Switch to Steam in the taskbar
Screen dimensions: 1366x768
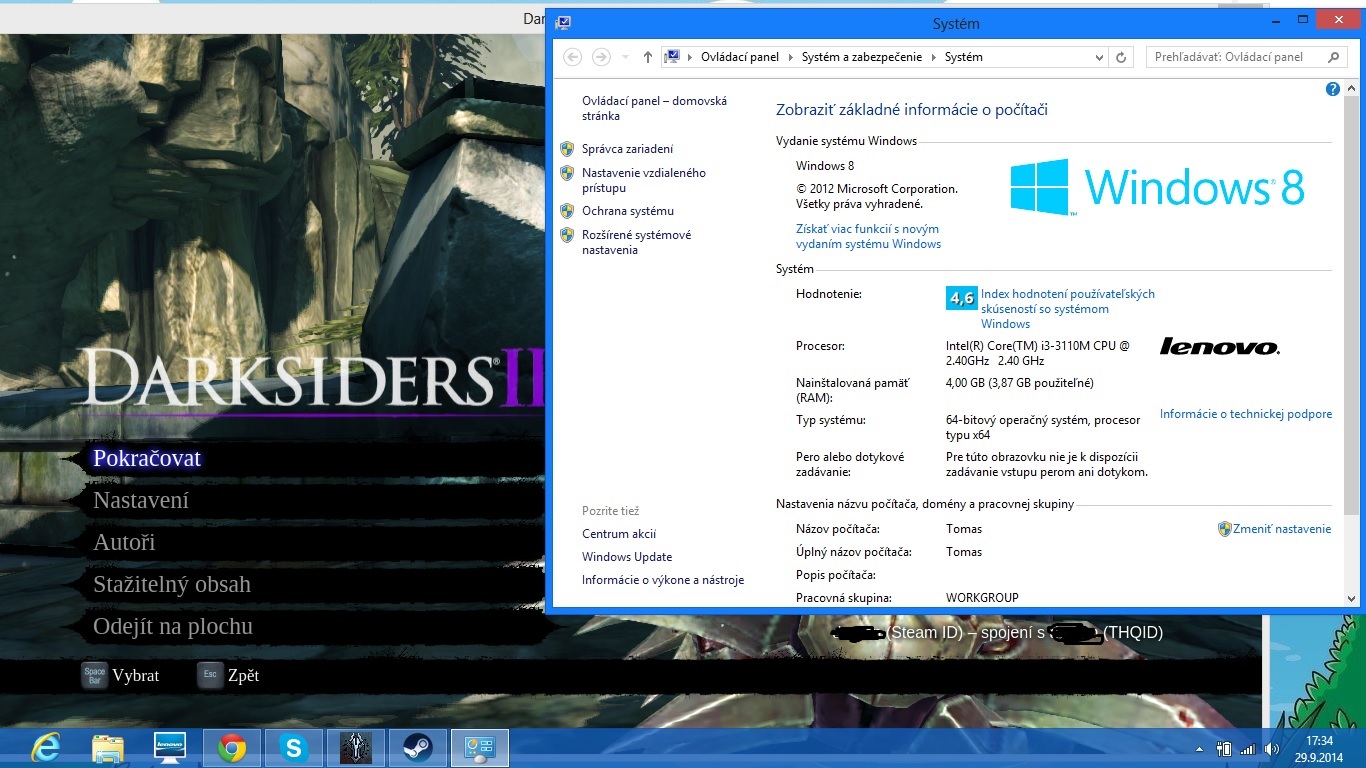pyautogui.click(x=417, y=747)
